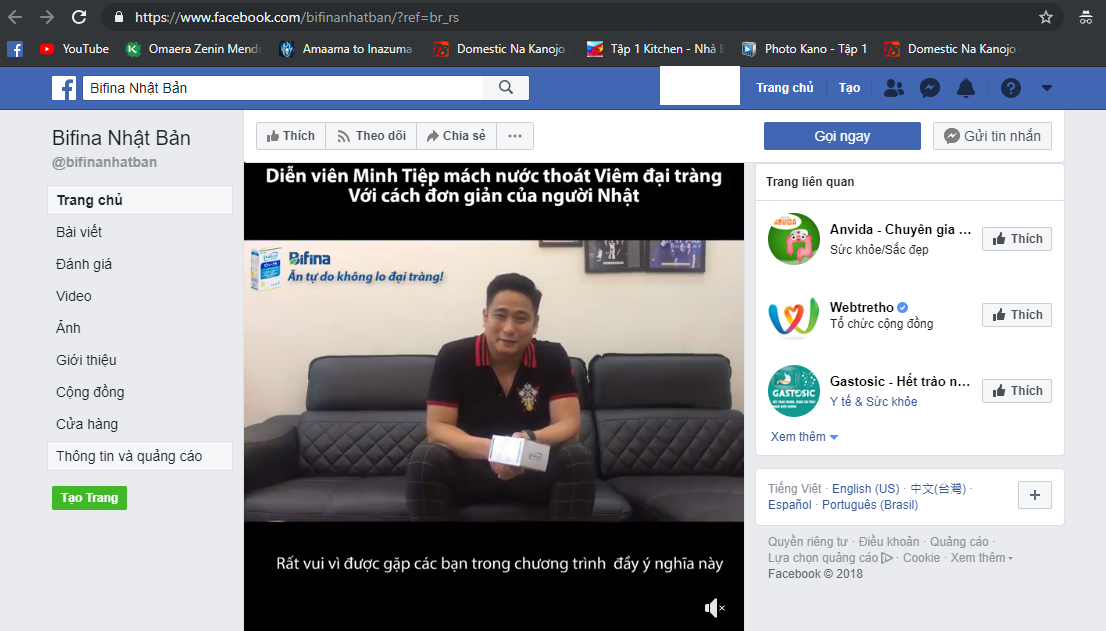Viewport: 1106px width, 631px height.
Task: Open the Messenger icon in the header
Action: tap(930, 88)
